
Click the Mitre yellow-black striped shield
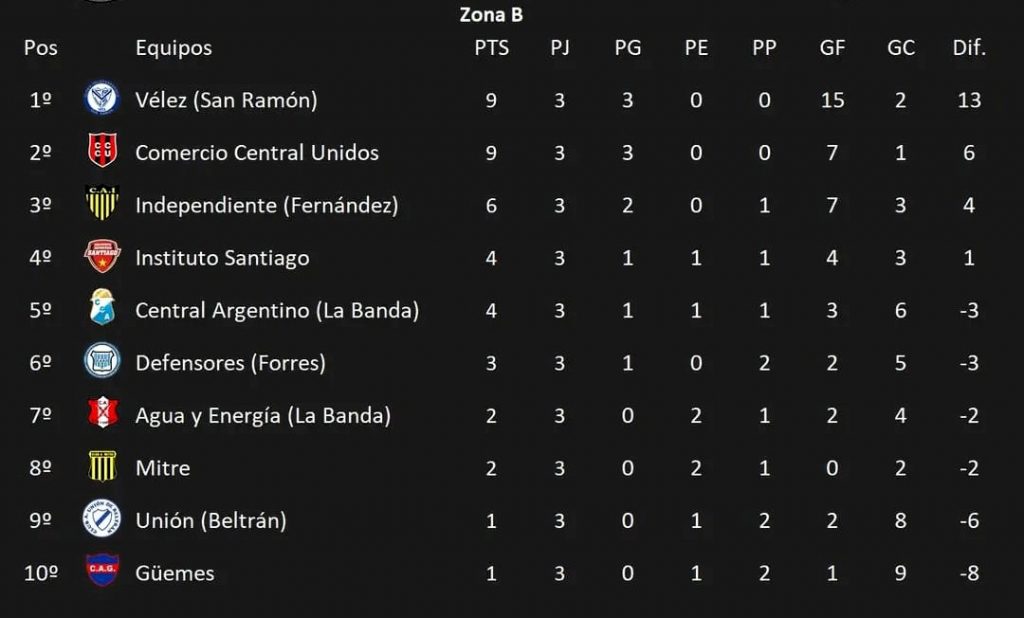103,466
